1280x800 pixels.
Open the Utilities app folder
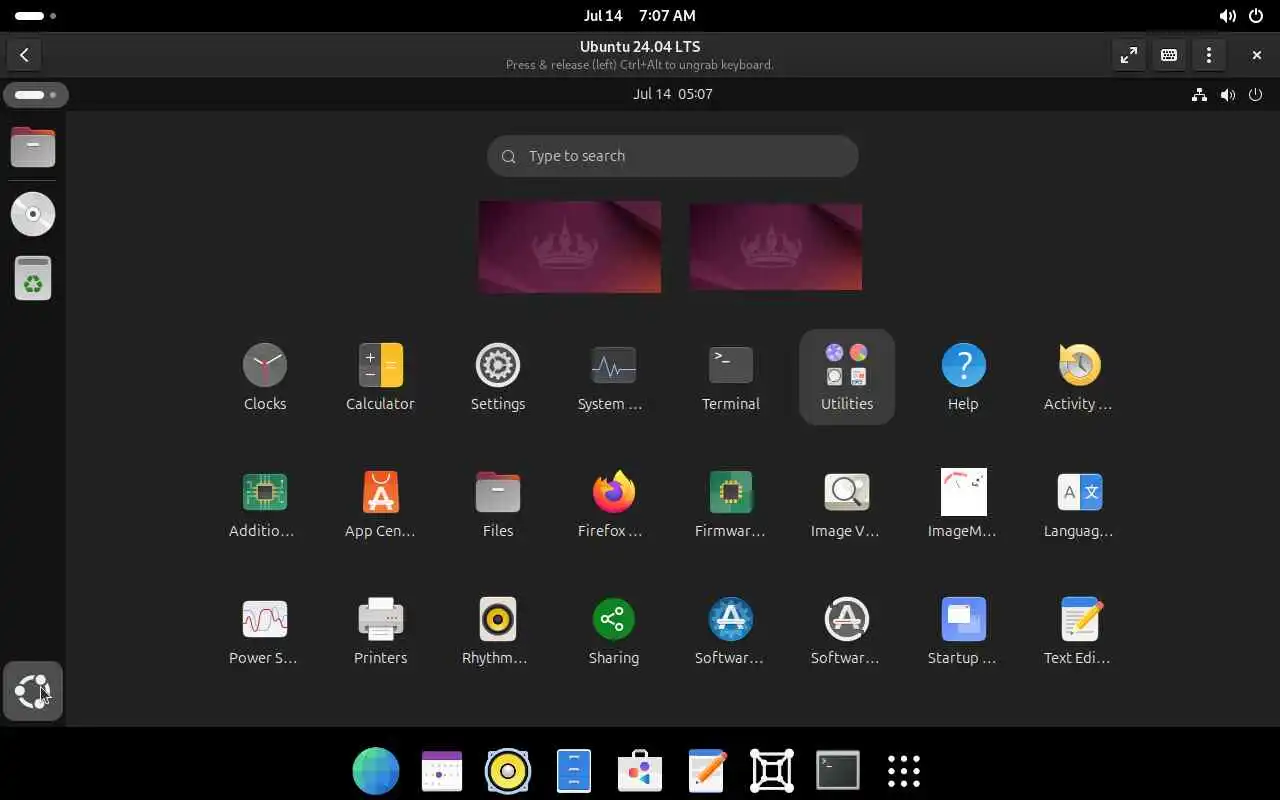click(847, 377)
